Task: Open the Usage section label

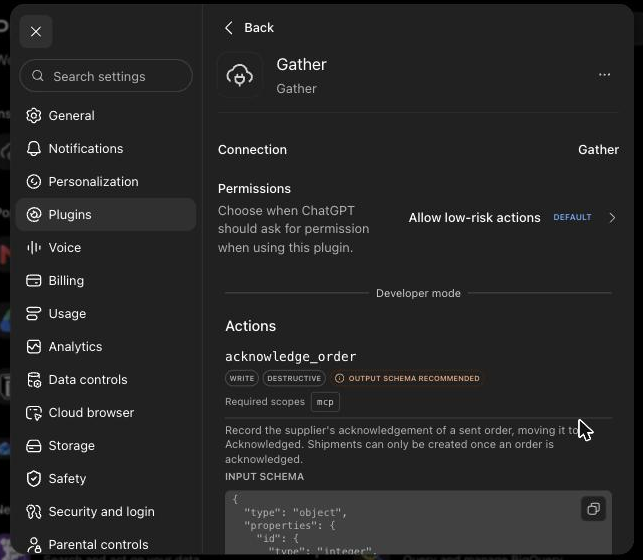Action: 67,314
